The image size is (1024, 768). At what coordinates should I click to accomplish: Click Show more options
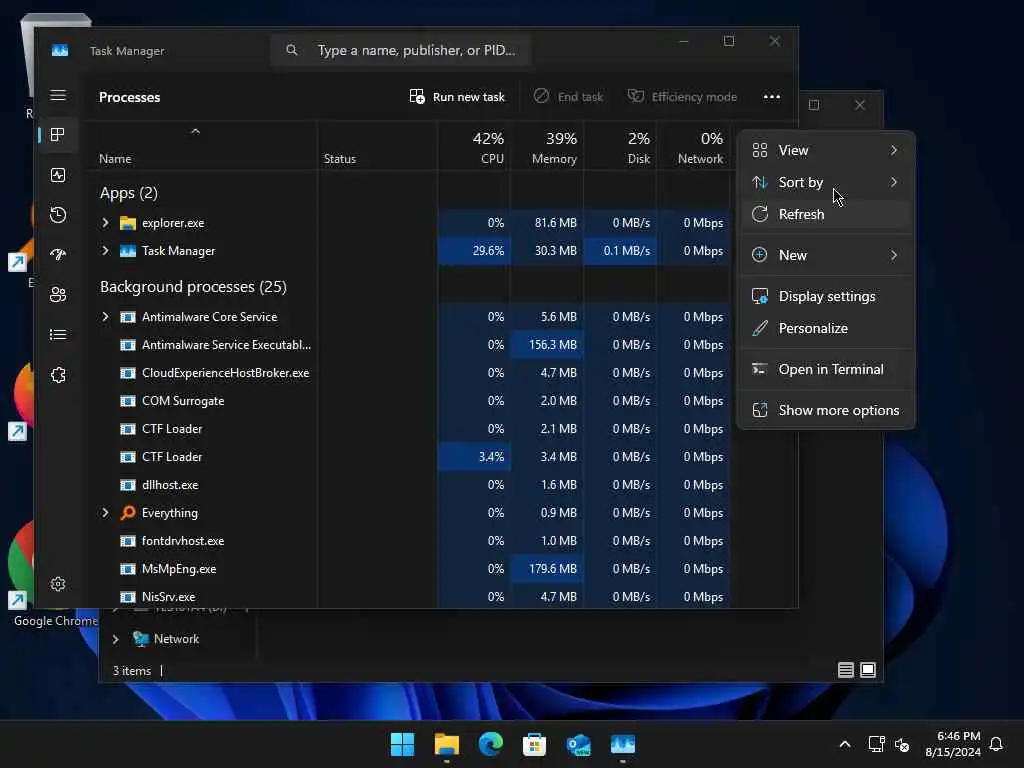point(825,411)
